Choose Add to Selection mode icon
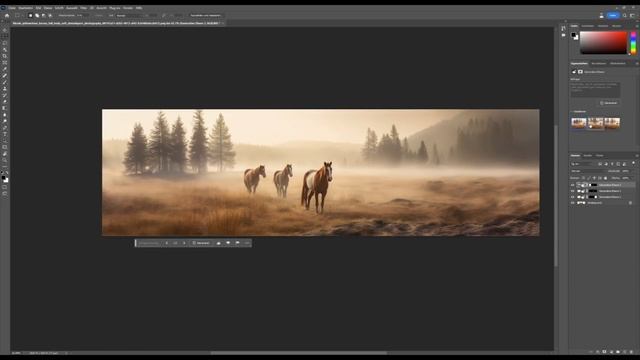The width and height of the screenshot is (640, 360). 37,16
